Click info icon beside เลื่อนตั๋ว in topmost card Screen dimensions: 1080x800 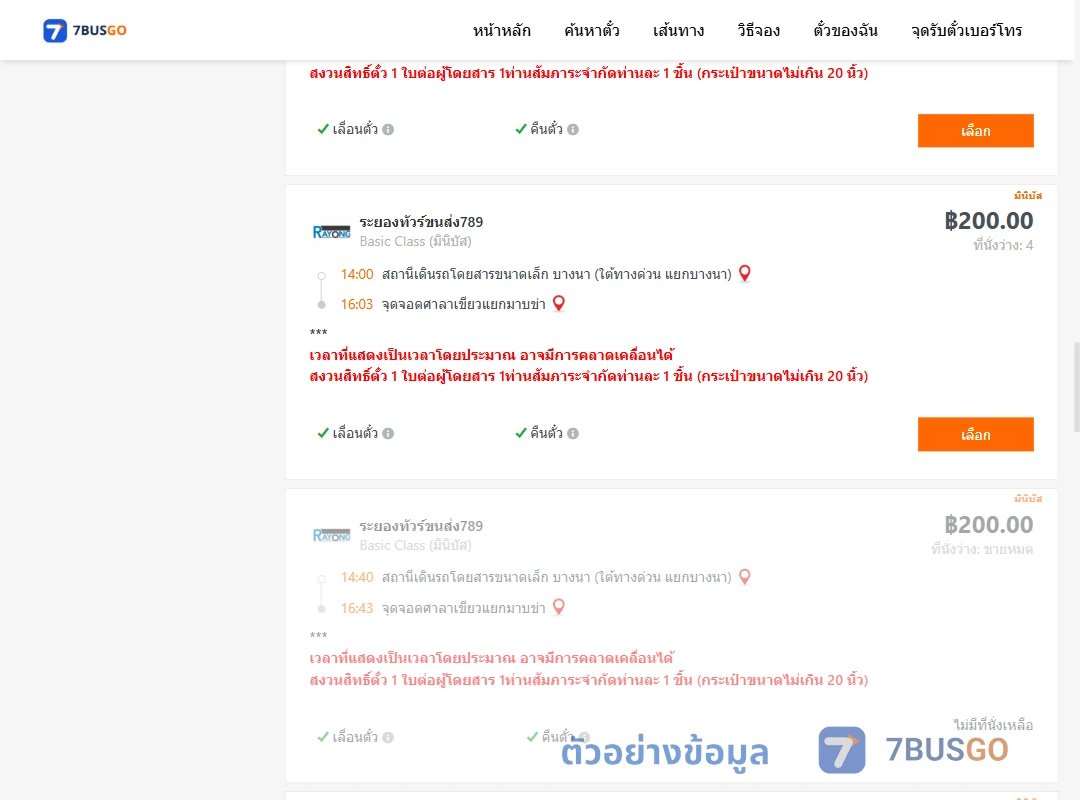(x=388, y=130)
